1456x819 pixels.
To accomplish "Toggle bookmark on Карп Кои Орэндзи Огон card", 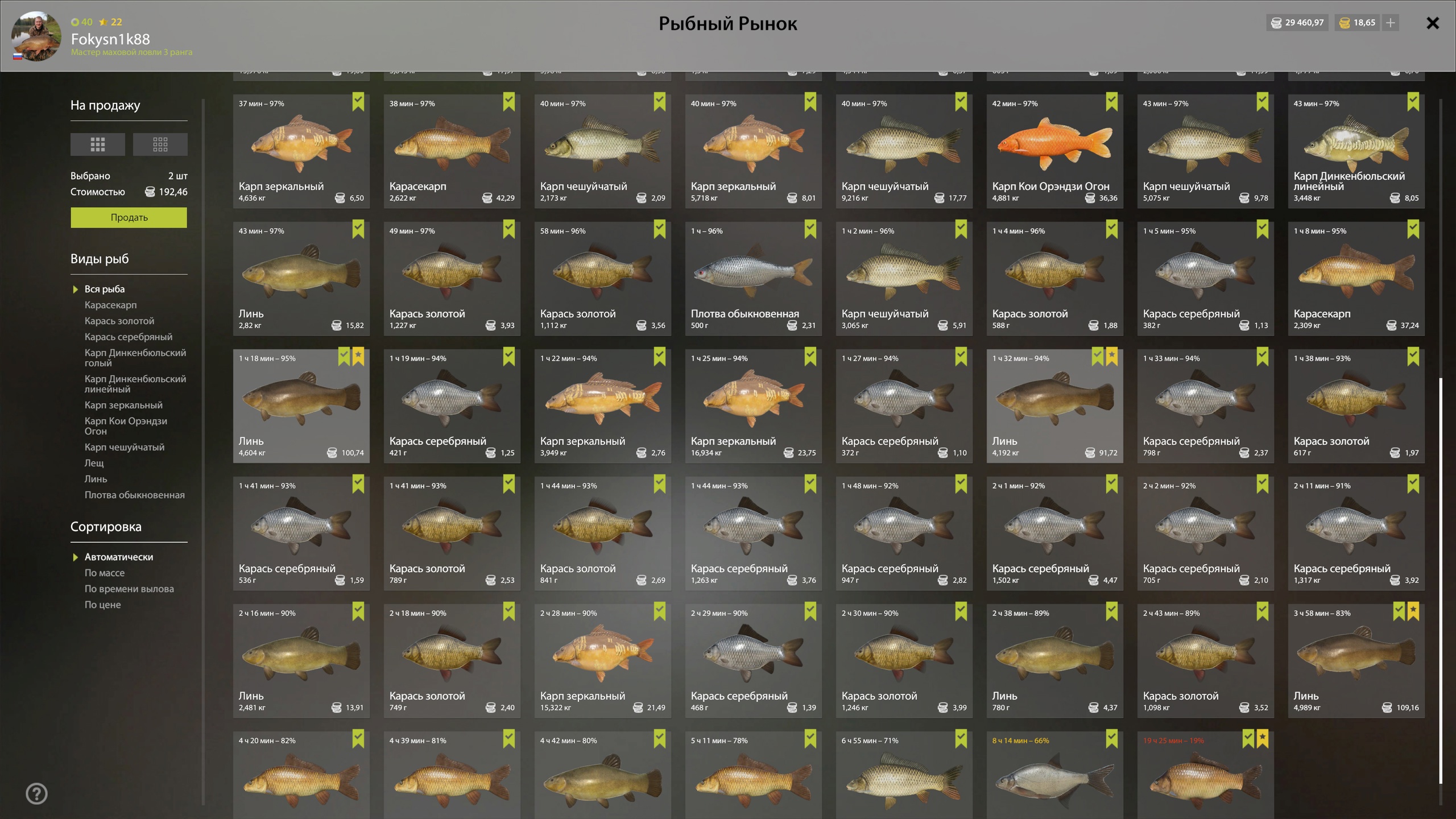I will [1111, 102].
